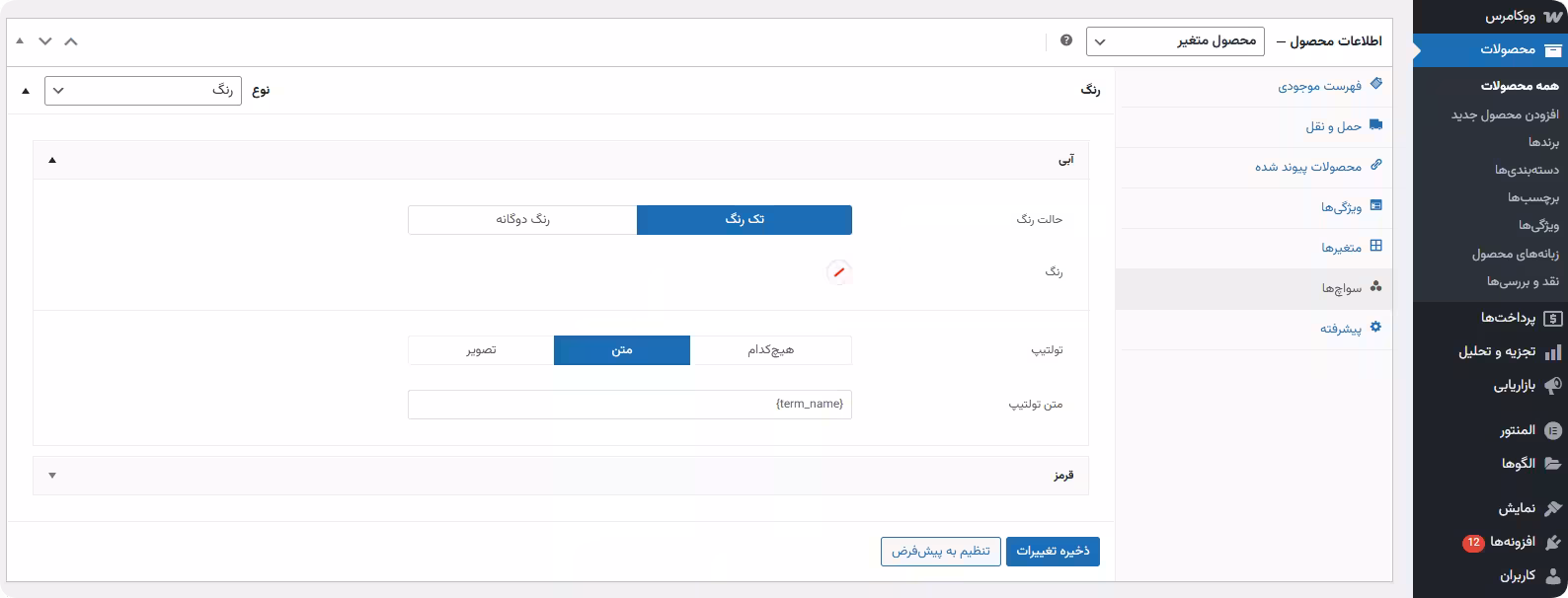Click the Marketing megaphone icon
1568x598 pixels.
1553,386
